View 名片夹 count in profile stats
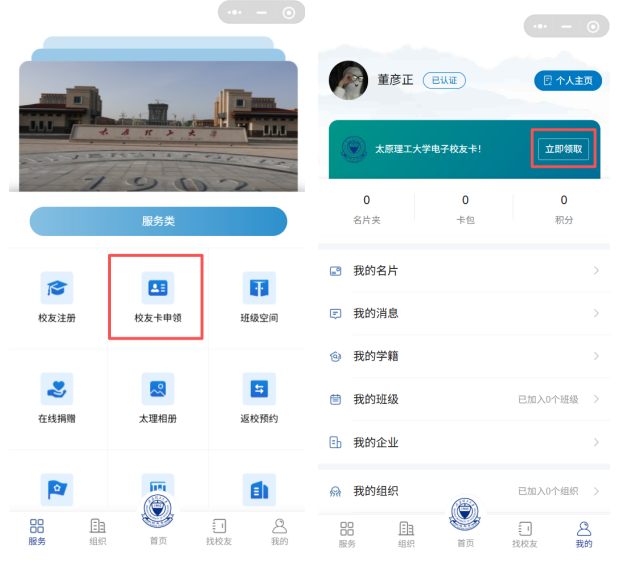The image size is (621, 567). click(x=366, y=208)
